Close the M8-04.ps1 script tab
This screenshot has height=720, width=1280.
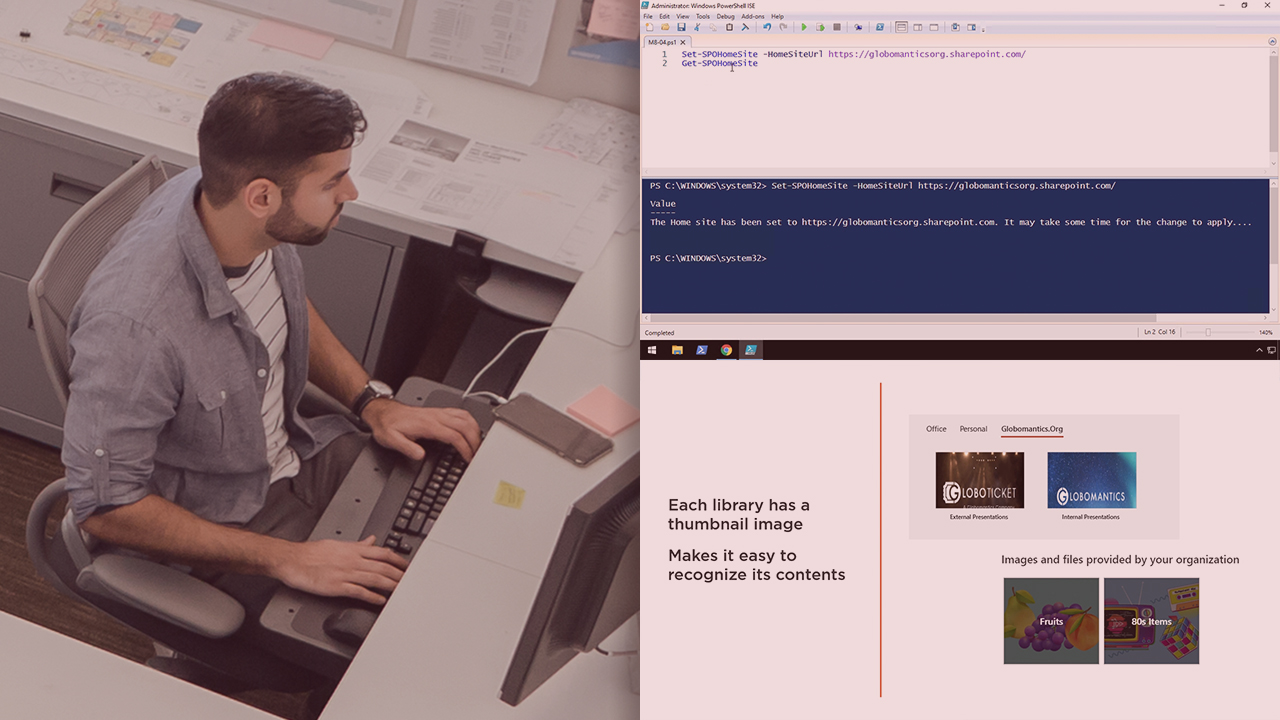click(683, 43)
